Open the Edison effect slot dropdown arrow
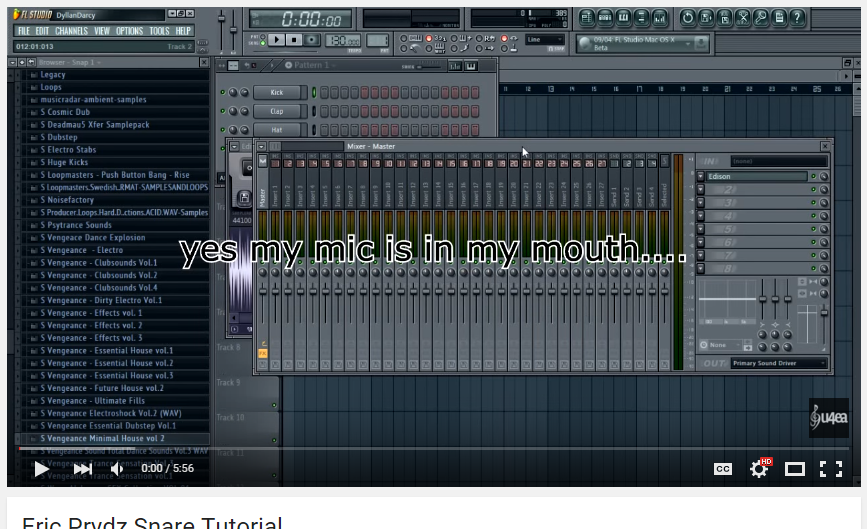Screen dimensions: 867x529 tap(701, 176)
